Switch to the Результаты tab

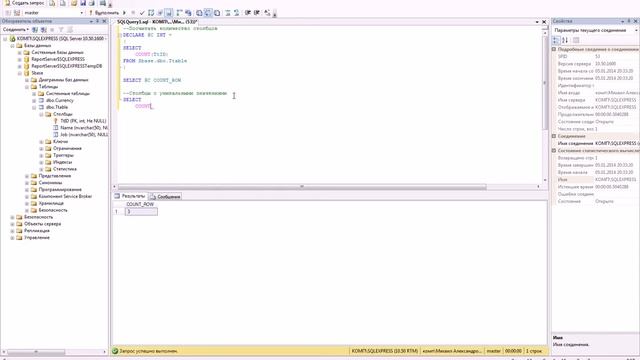click(x=130, y=196)
